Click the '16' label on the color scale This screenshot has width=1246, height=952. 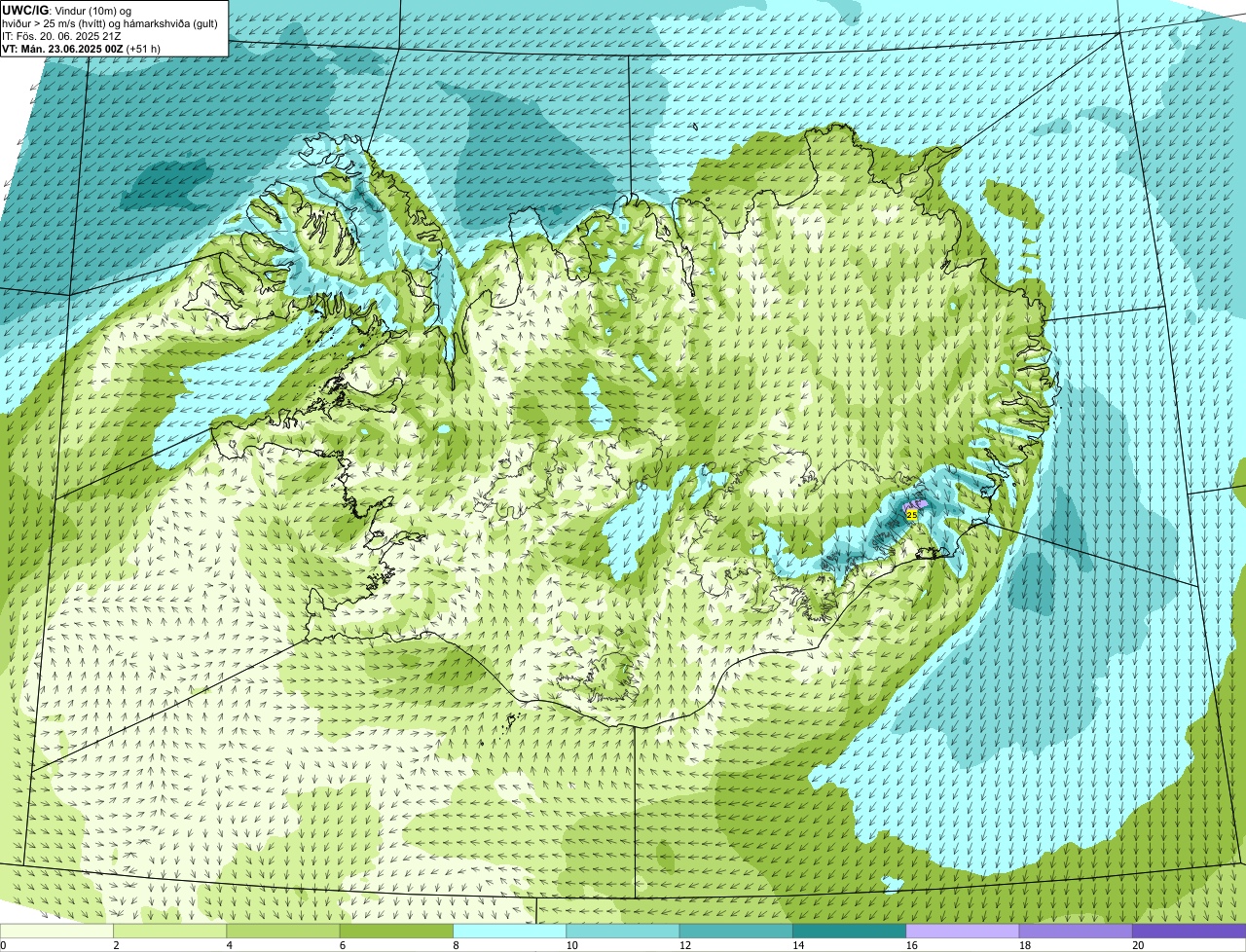(911, 945)
